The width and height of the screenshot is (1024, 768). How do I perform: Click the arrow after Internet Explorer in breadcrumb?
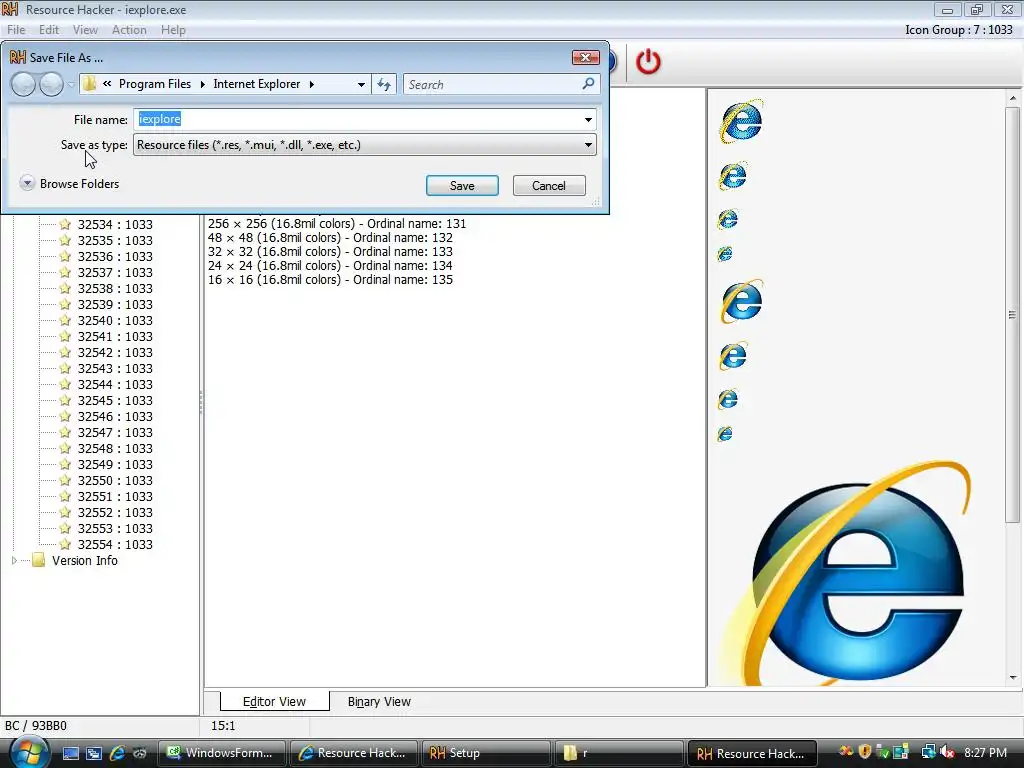(x=312, y=84)
